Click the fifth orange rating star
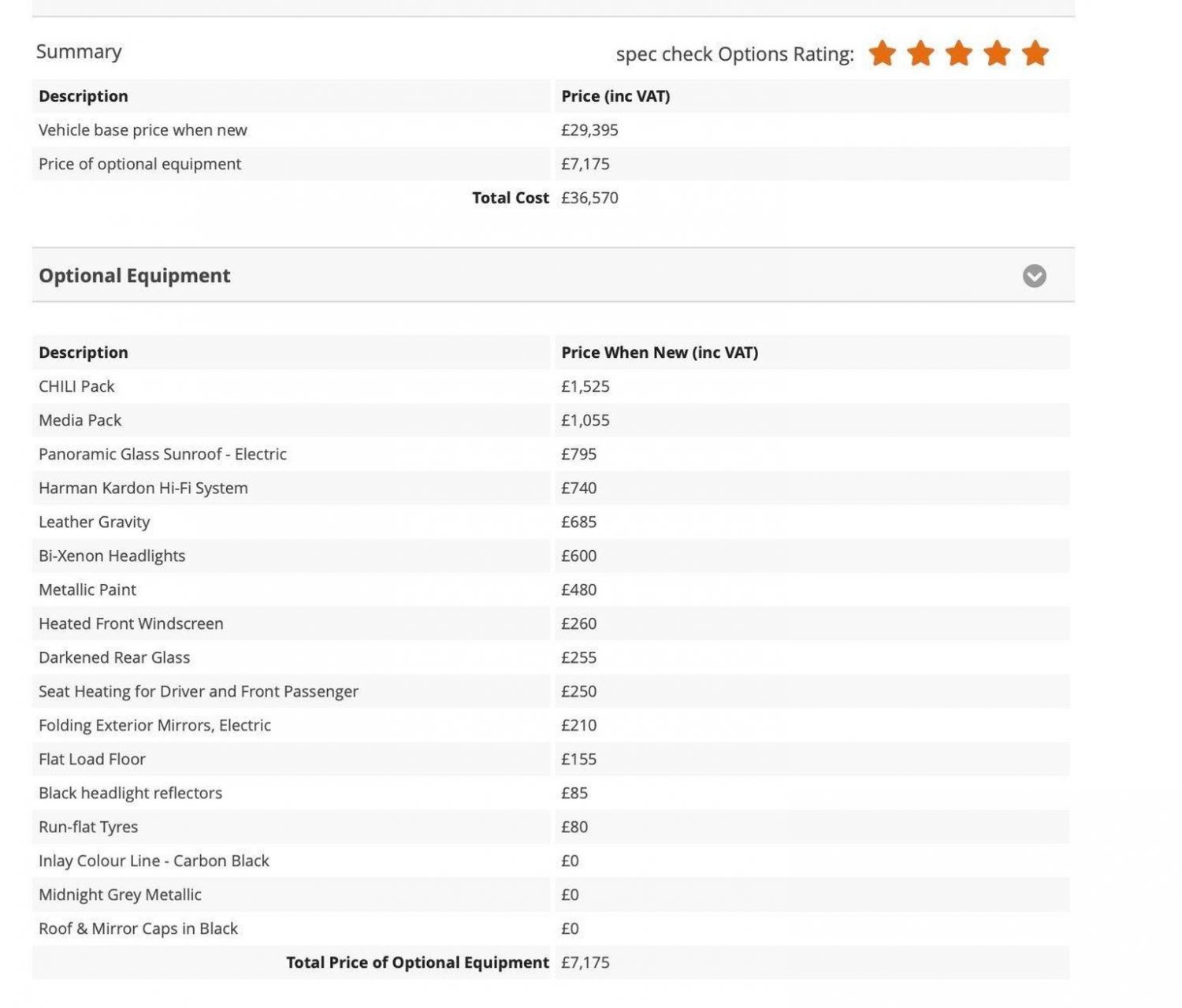The image size is (1182, 1008). [x=1035, y=54]
